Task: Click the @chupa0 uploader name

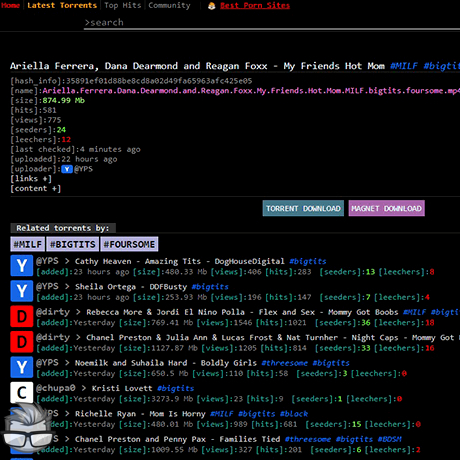Action: pyautogui.click(x=56, y=388)
